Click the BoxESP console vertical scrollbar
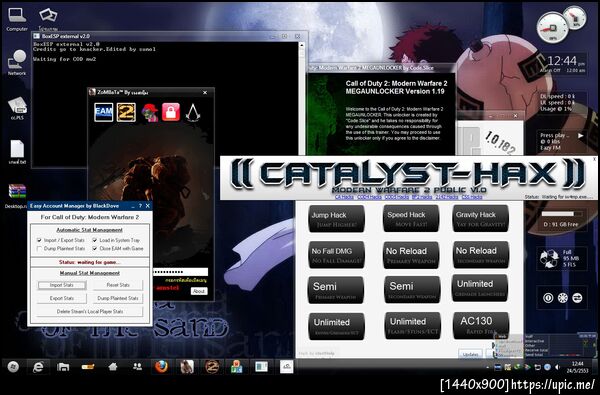 [x=302, y=100]
